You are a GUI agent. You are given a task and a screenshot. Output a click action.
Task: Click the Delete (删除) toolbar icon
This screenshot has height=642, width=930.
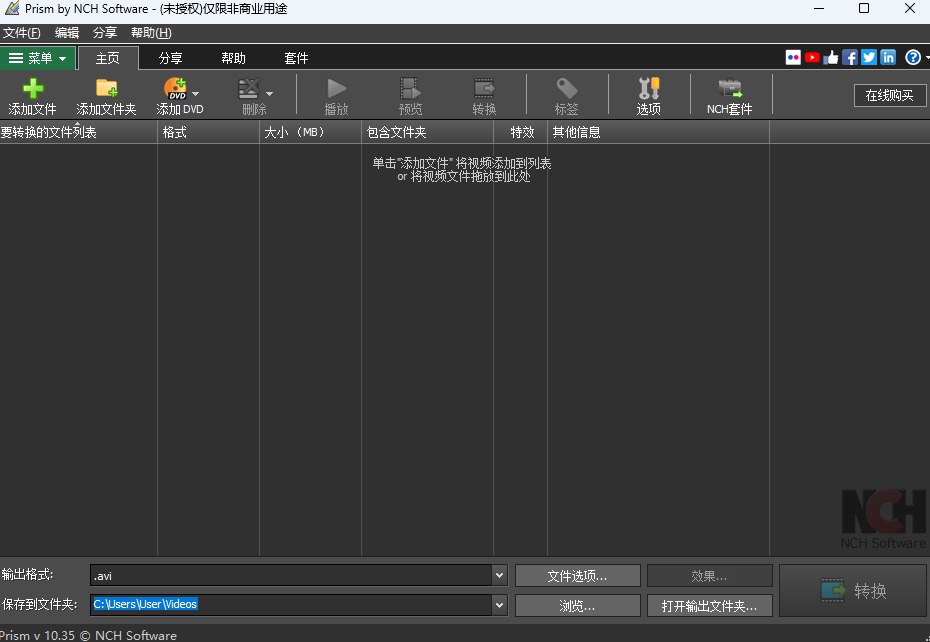(x=249, y=88)
